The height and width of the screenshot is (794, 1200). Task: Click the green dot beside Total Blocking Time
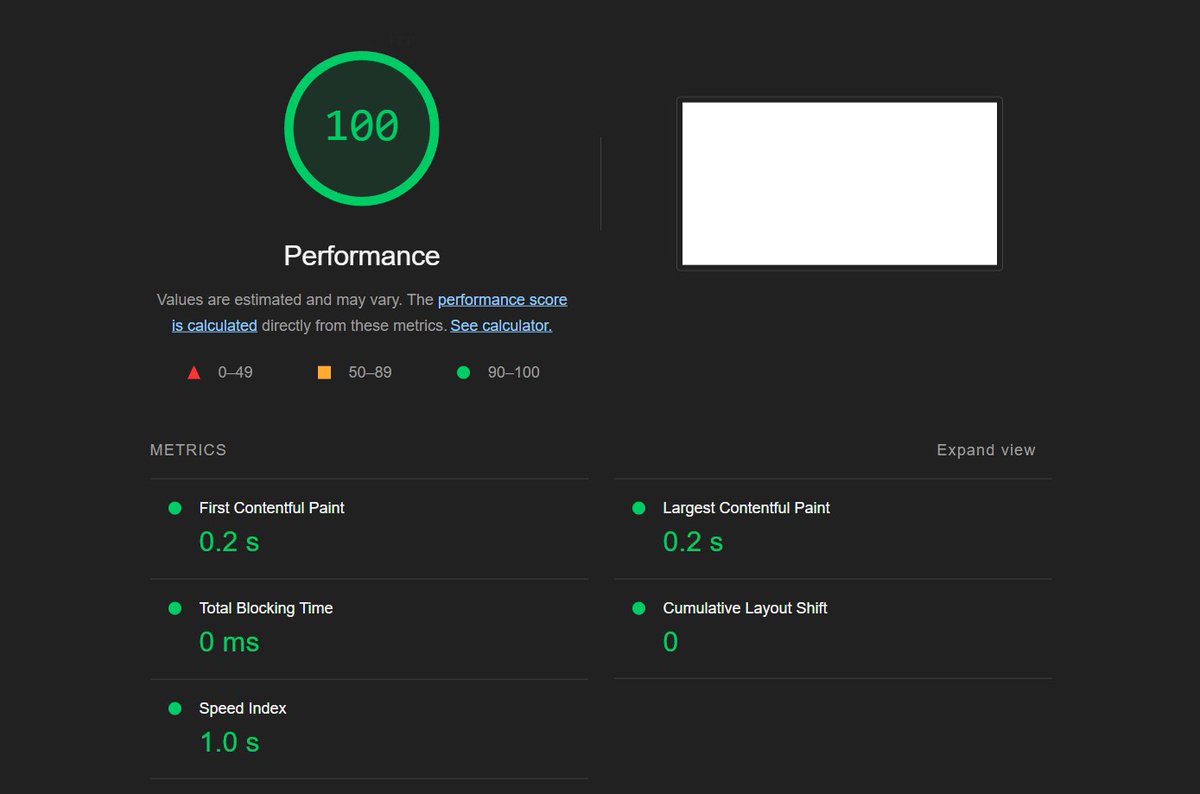(x=175, y=608)
